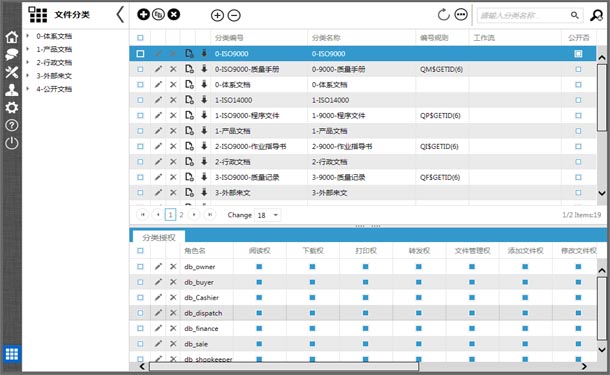The height and width of the screenshot is (375, 610).
Task: Check the db_dispatch row checkbox
Action: click(140, 313)
